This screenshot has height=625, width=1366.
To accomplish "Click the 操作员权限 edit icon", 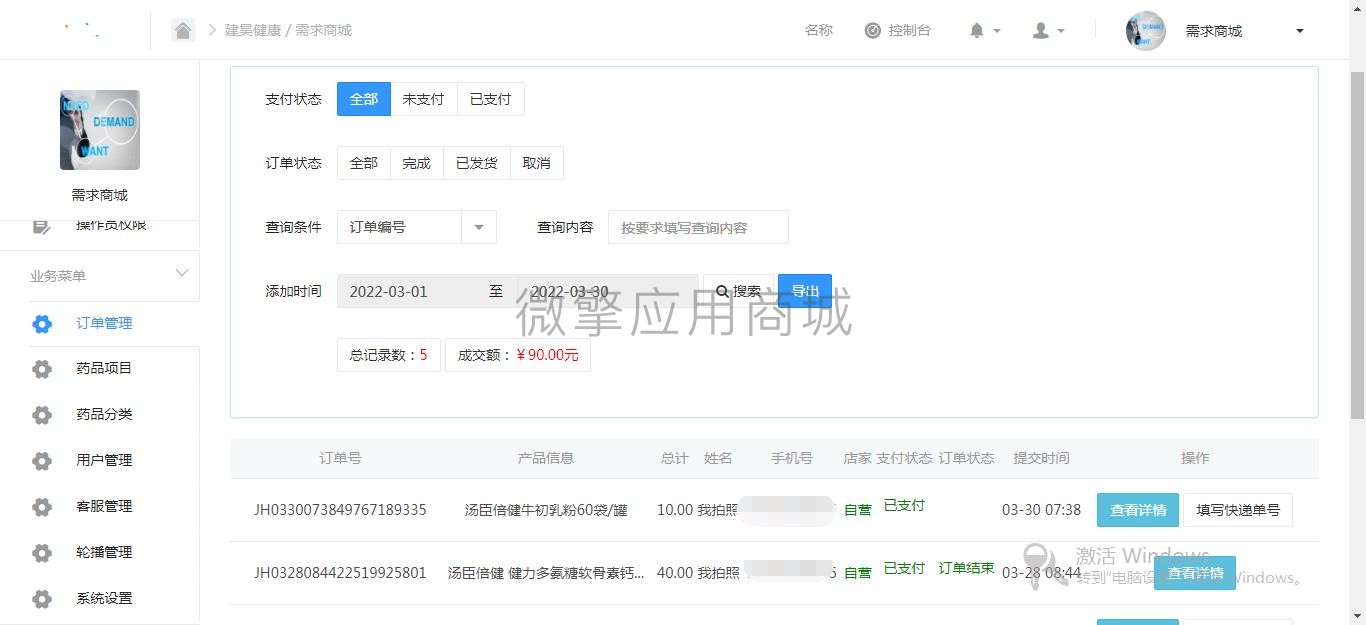I will click(42, 226).
